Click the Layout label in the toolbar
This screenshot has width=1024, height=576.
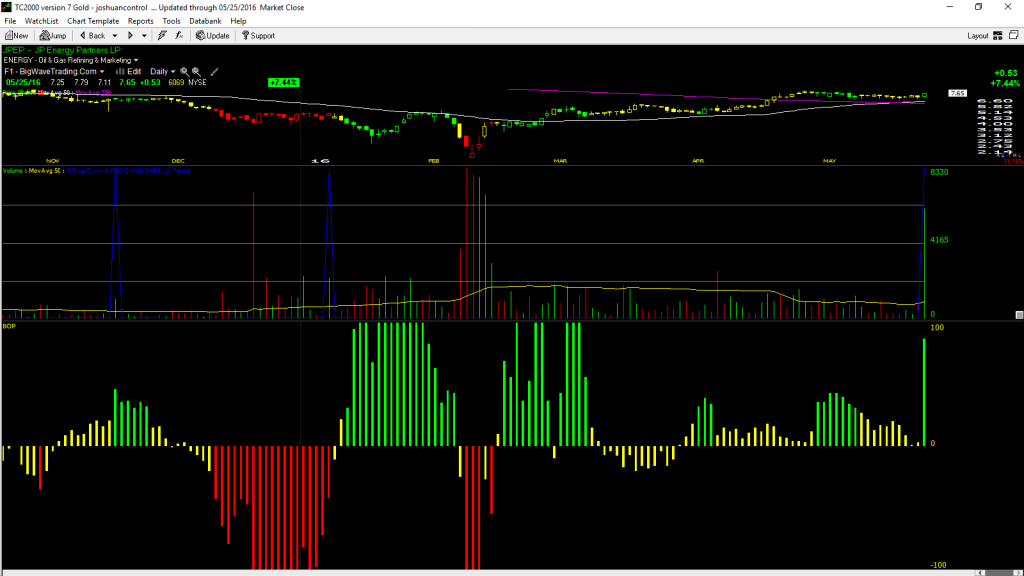tap(978, 36)
